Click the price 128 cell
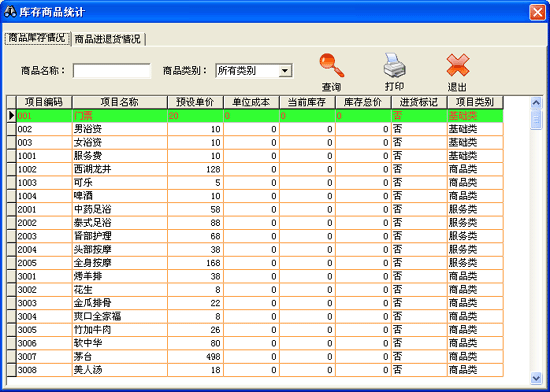This screenshot has width=550, height=392. (x=195, y=169)
